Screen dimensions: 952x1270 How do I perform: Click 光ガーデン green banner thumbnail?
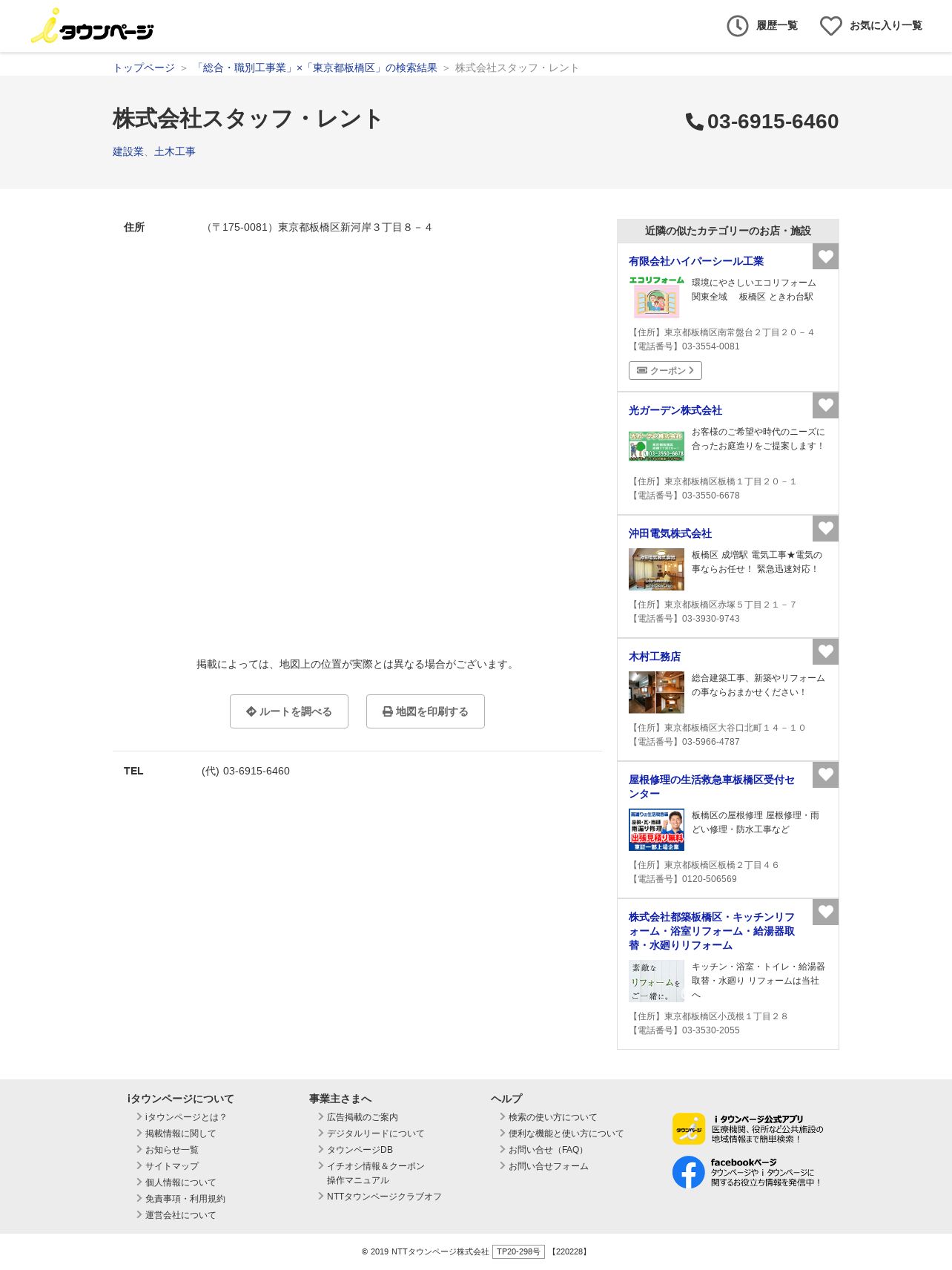[x=656, y=446]
